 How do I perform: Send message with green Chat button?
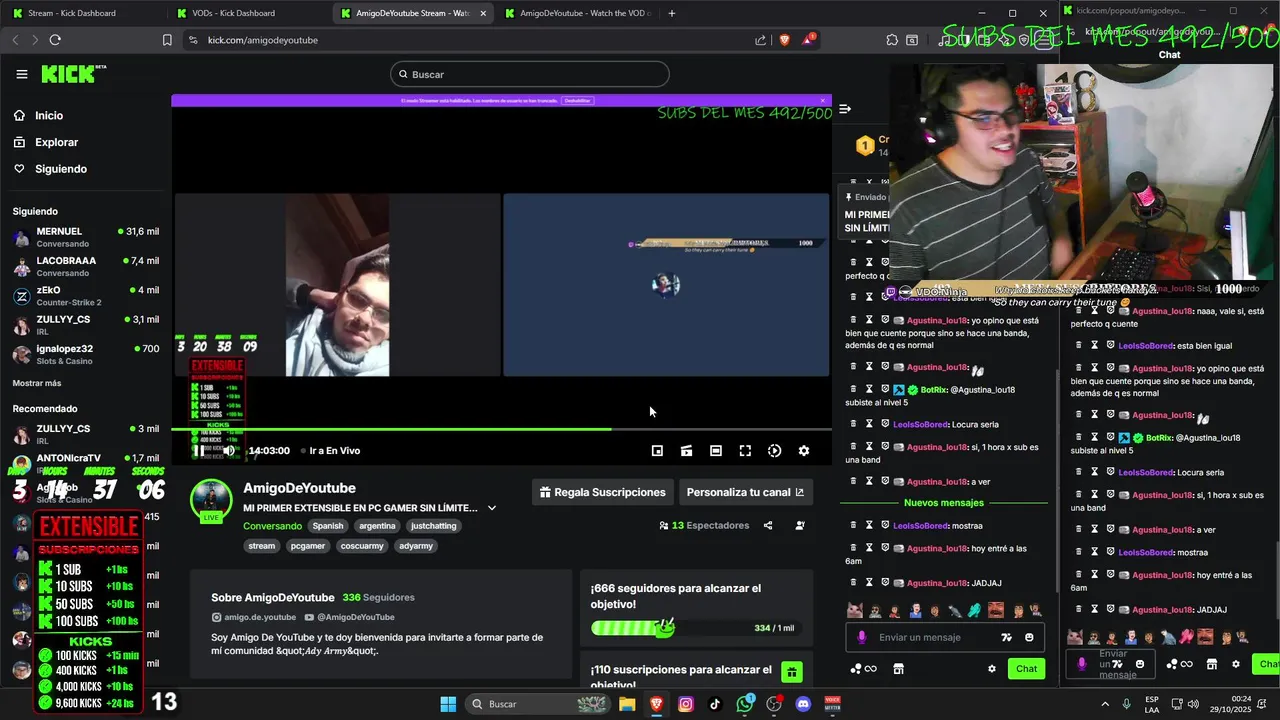[1027, 669]
